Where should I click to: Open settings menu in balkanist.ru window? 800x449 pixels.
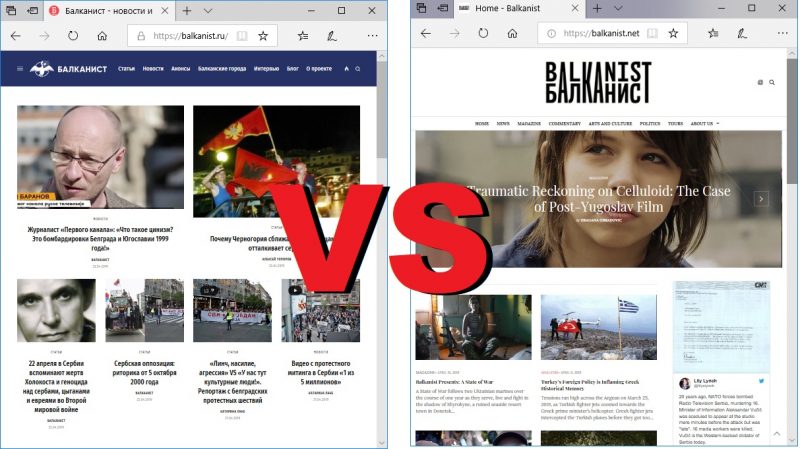tap(372, 36)
